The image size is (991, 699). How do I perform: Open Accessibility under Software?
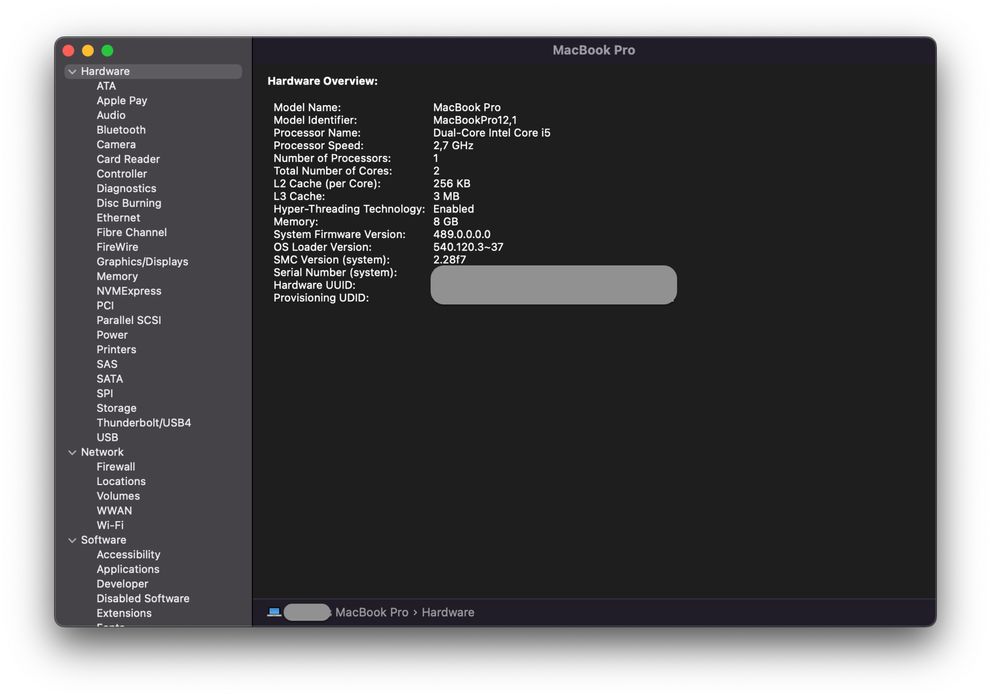128,554
